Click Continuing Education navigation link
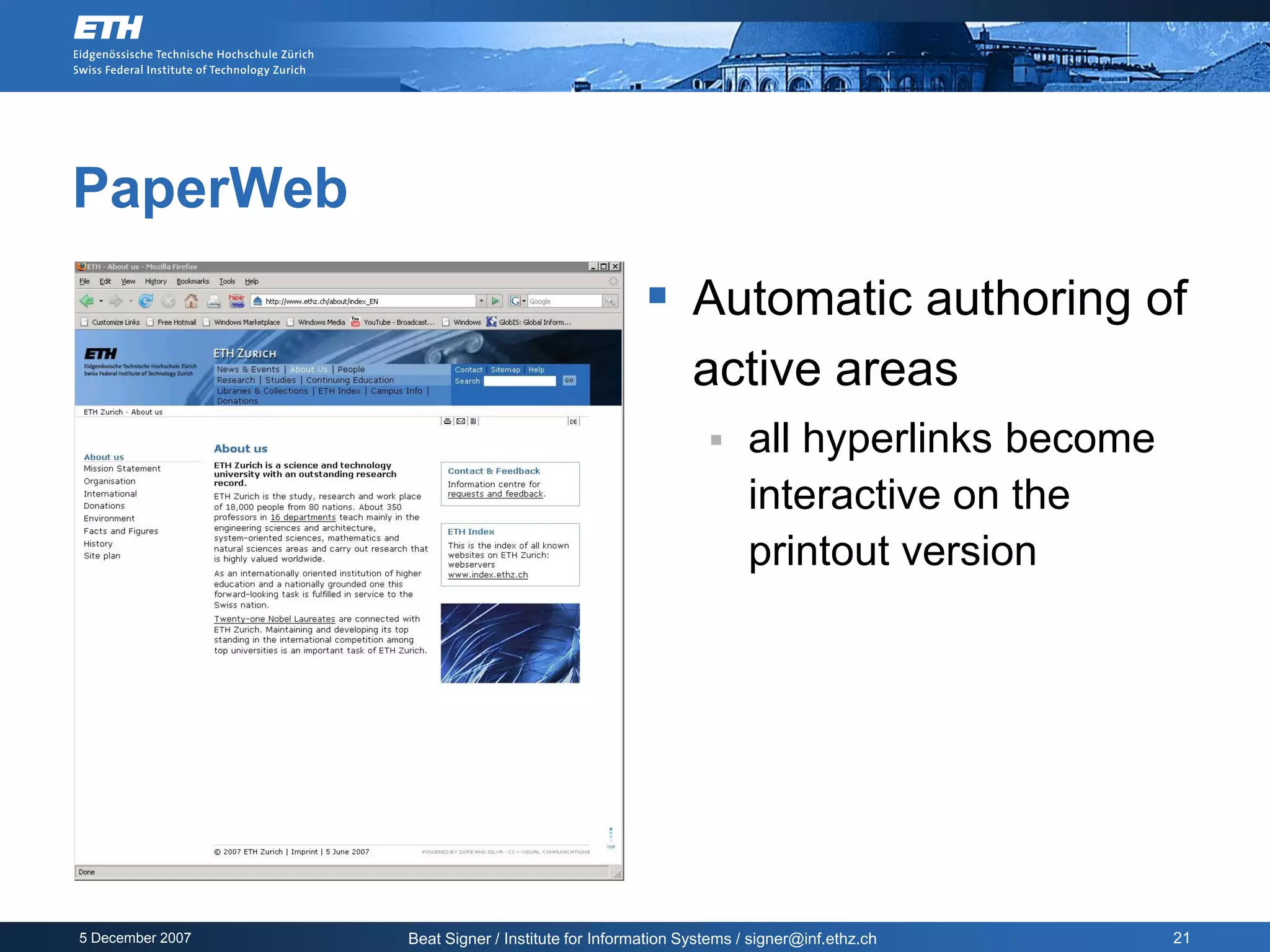 350,380
